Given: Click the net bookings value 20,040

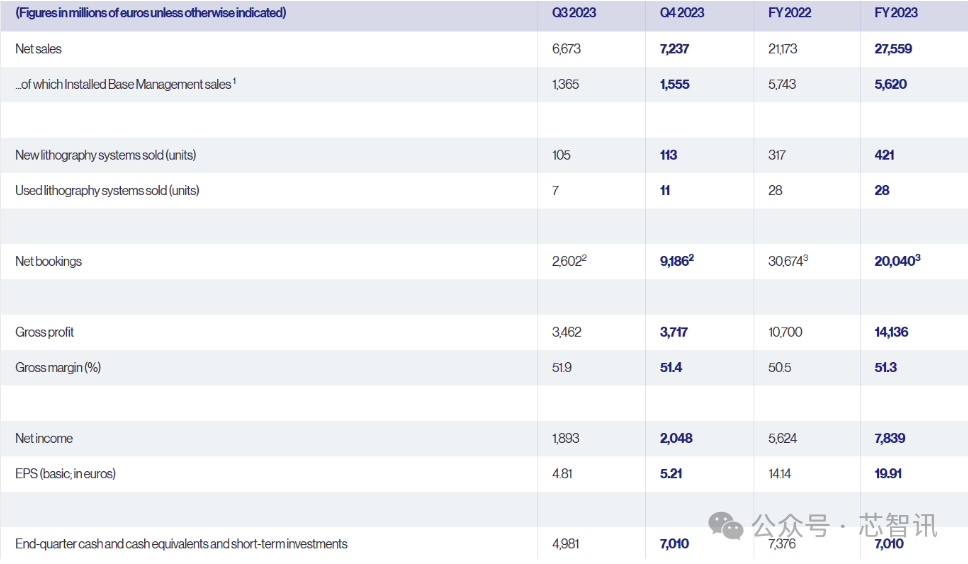Looking at the screenshot, I should 897,261.
